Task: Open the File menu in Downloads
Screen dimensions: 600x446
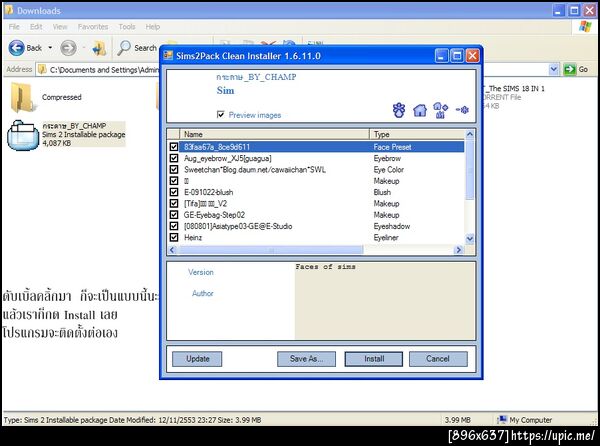Action: pos(14,27)
